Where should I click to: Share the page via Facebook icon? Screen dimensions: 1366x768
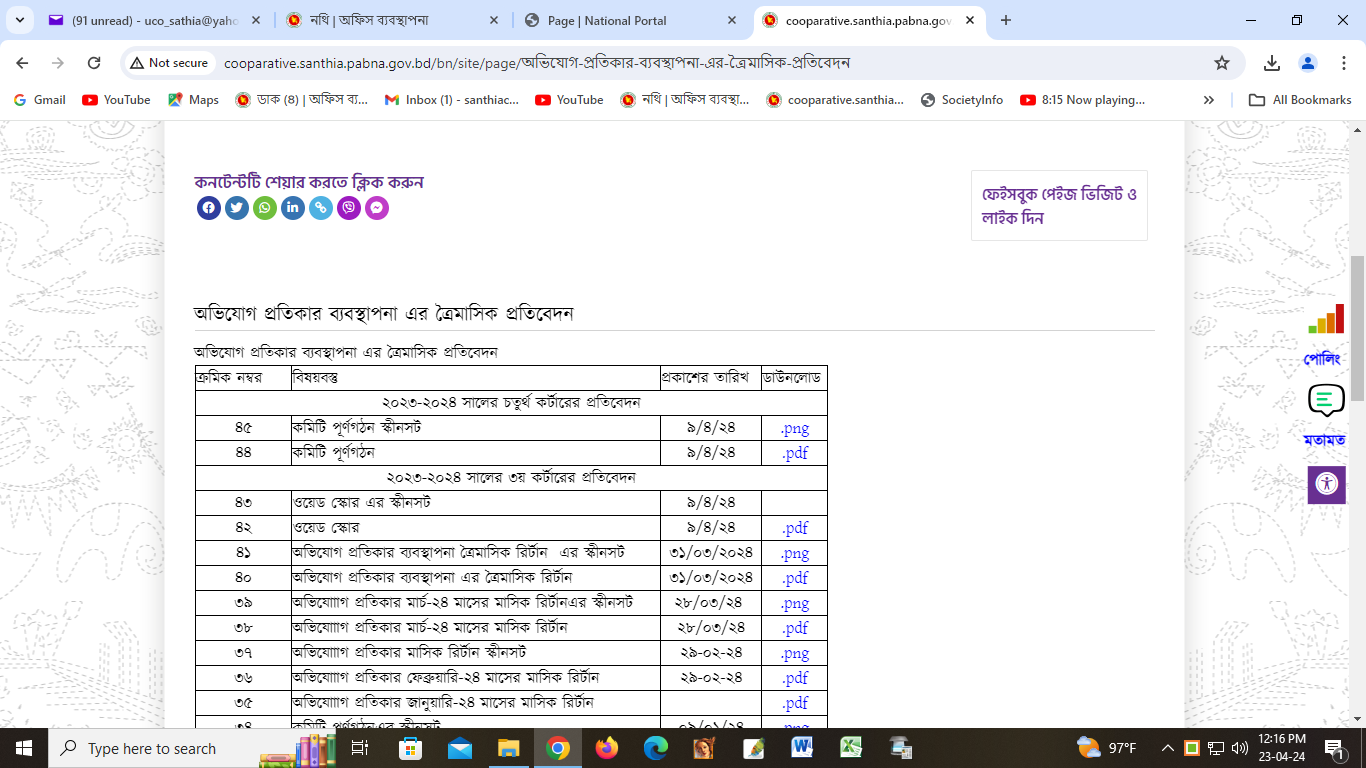(208, 208)
